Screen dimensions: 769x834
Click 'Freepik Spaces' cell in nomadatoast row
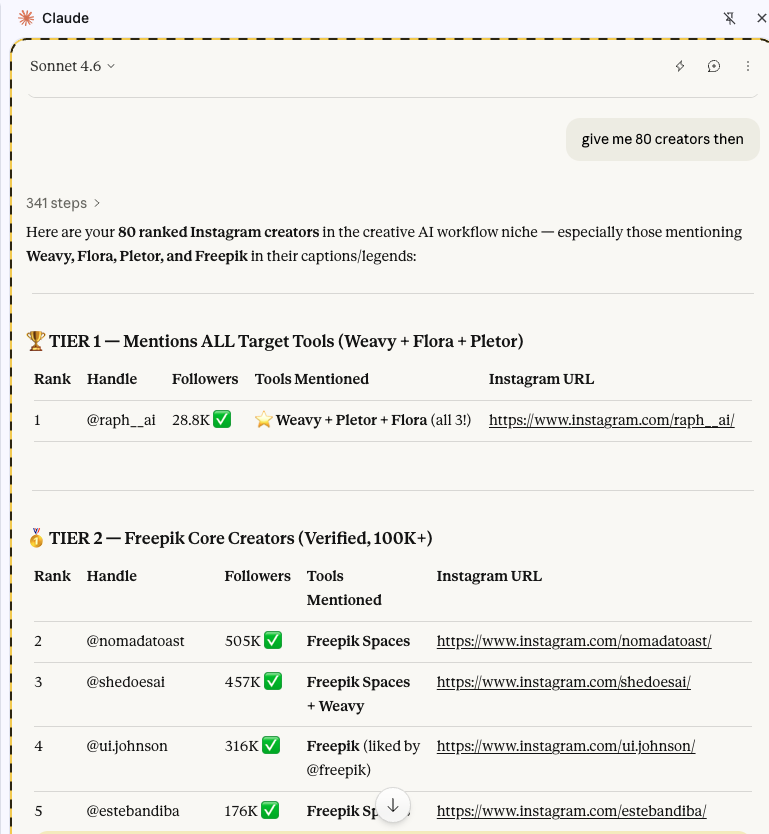pyautogui.click(x=358, y=641)
